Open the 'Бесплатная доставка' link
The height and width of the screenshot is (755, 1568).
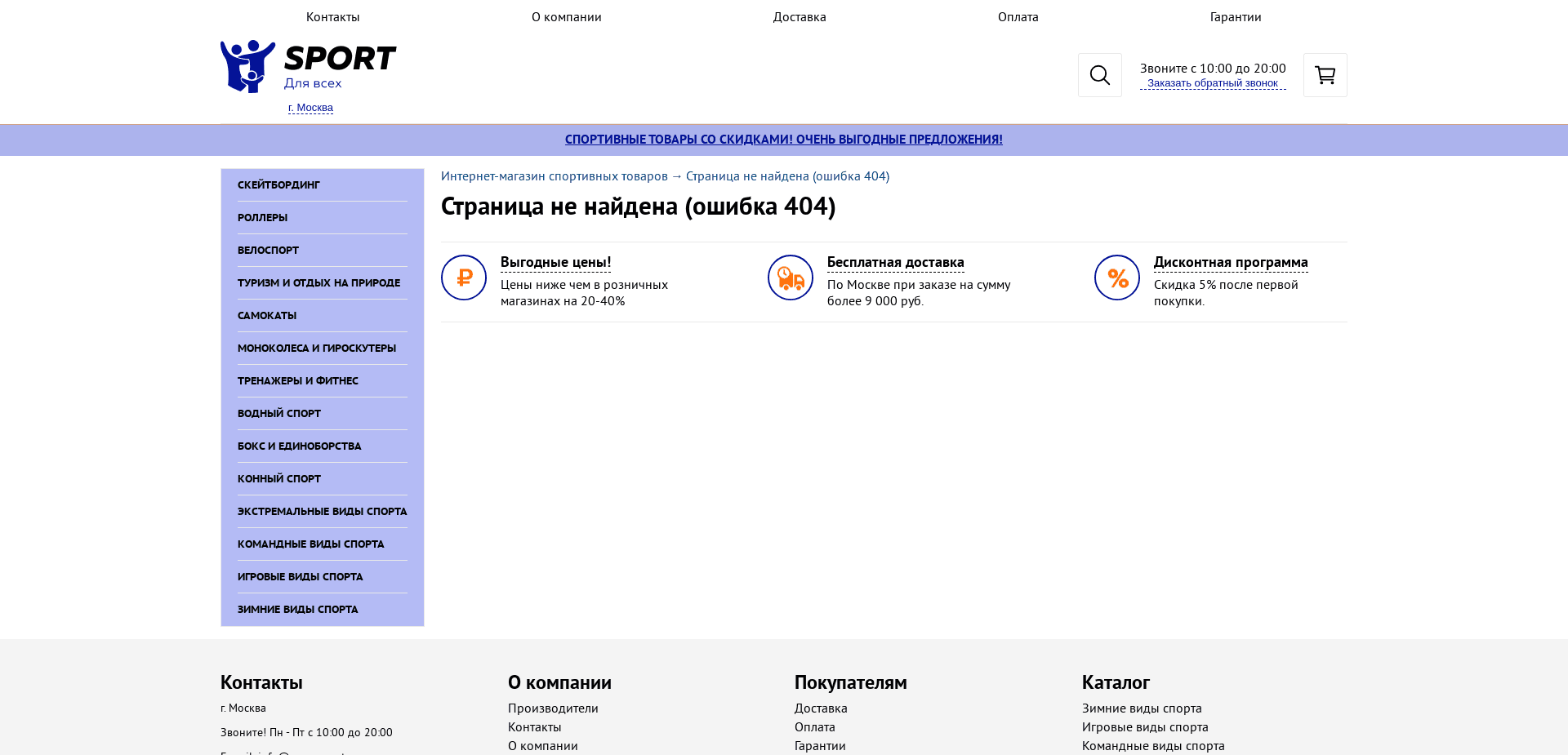point(894,262)
